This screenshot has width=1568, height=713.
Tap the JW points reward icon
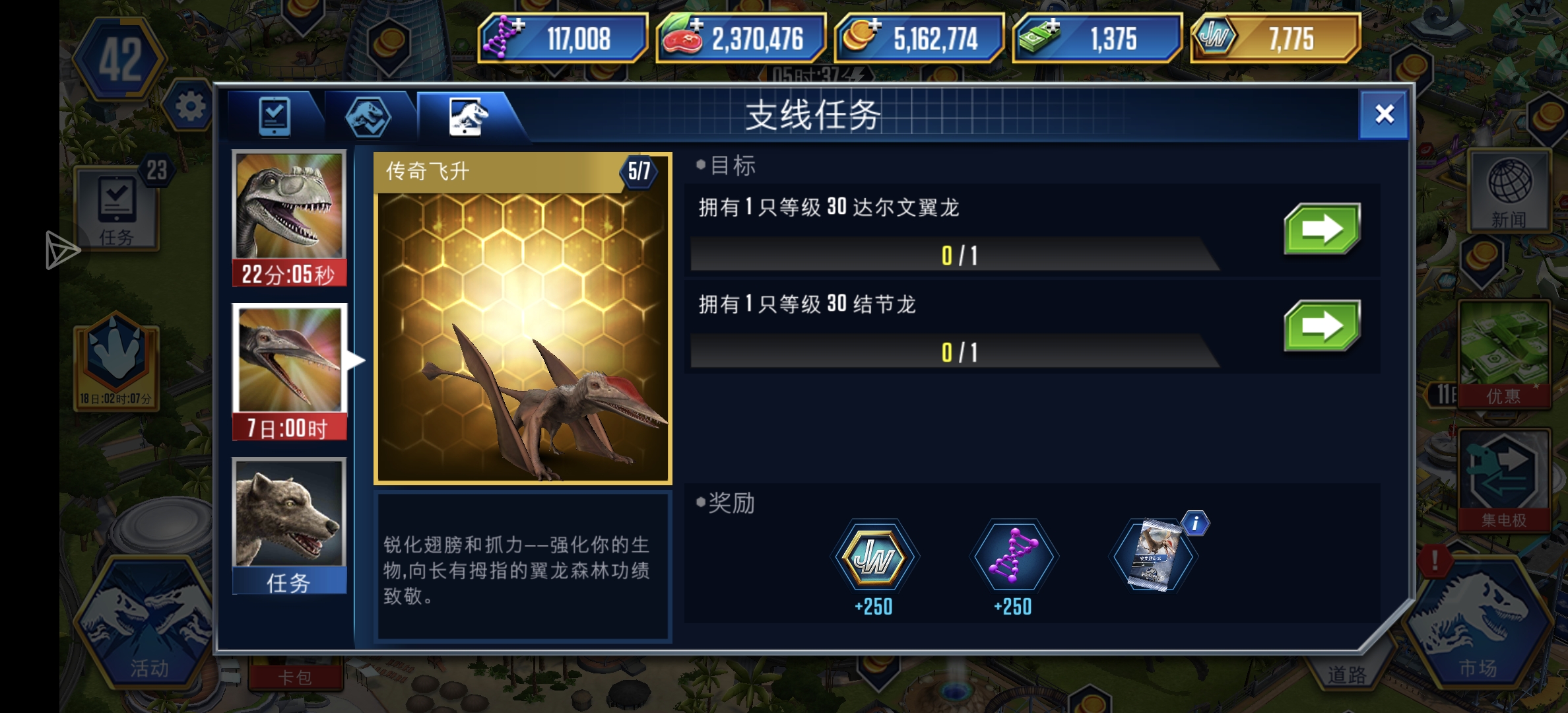click(x=874, y=557)
